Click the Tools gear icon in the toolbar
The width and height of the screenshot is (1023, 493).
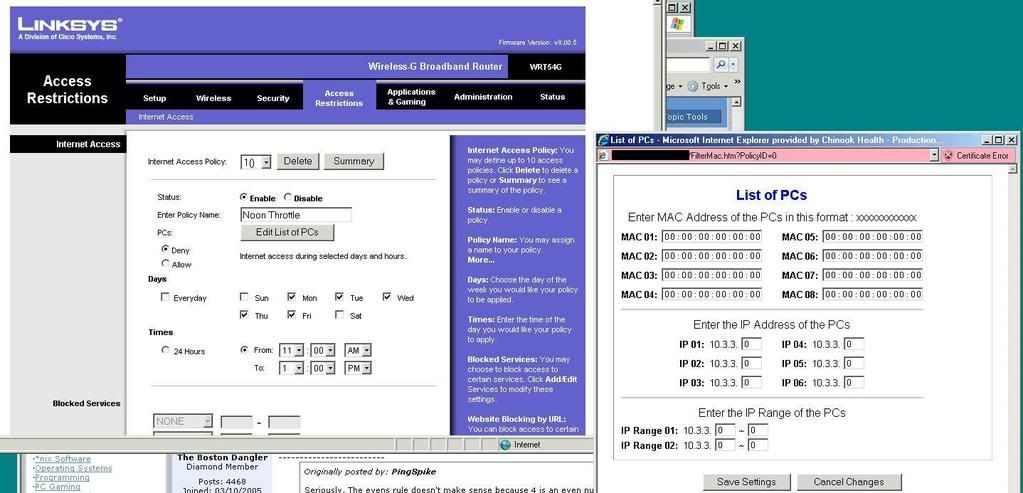pyautogui.click(x=693, y=86)
